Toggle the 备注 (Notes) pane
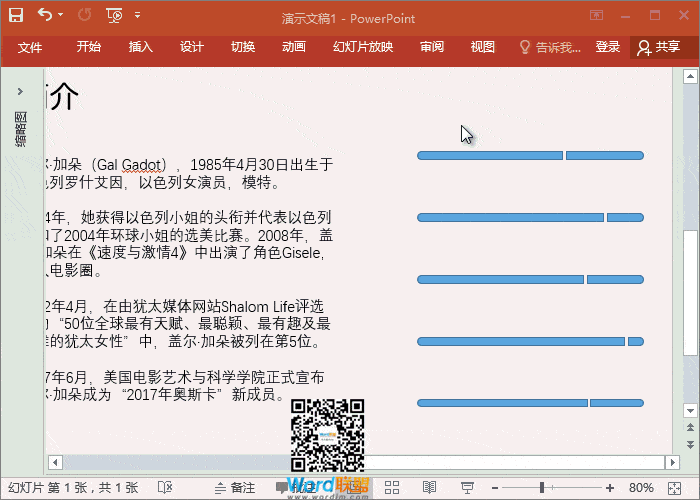This screenshot has width=700, height=500. pos(235,487)
